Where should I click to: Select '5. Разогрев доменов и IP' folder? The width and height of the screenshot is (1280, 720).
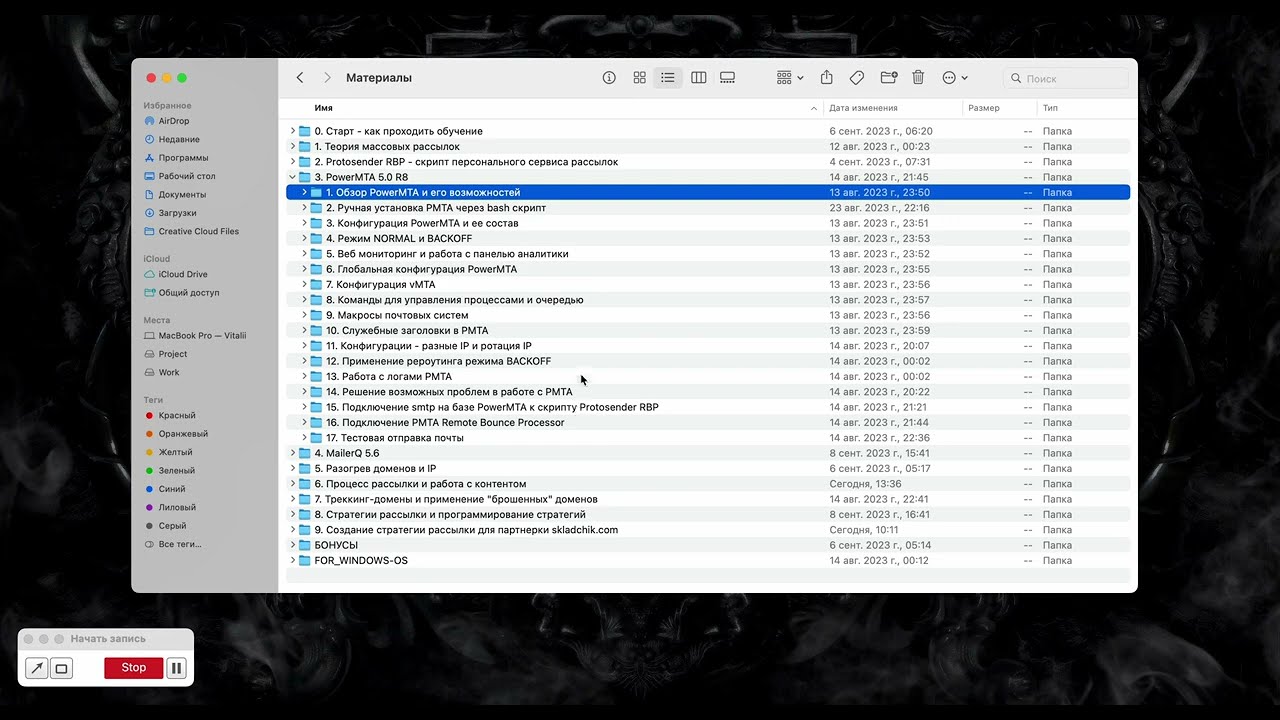708,469
